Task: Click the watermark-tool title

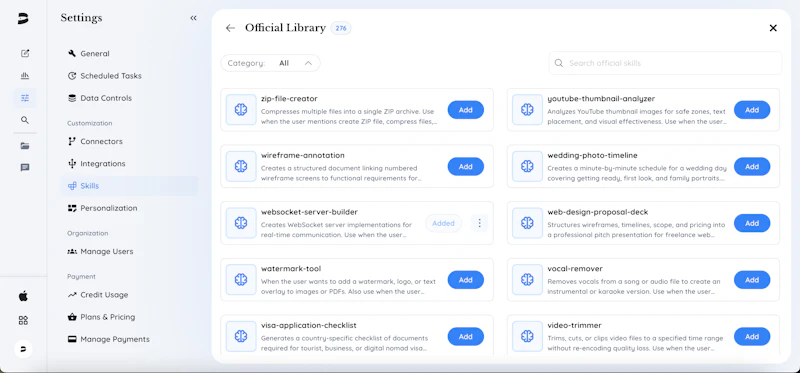Action: (291, 268)
